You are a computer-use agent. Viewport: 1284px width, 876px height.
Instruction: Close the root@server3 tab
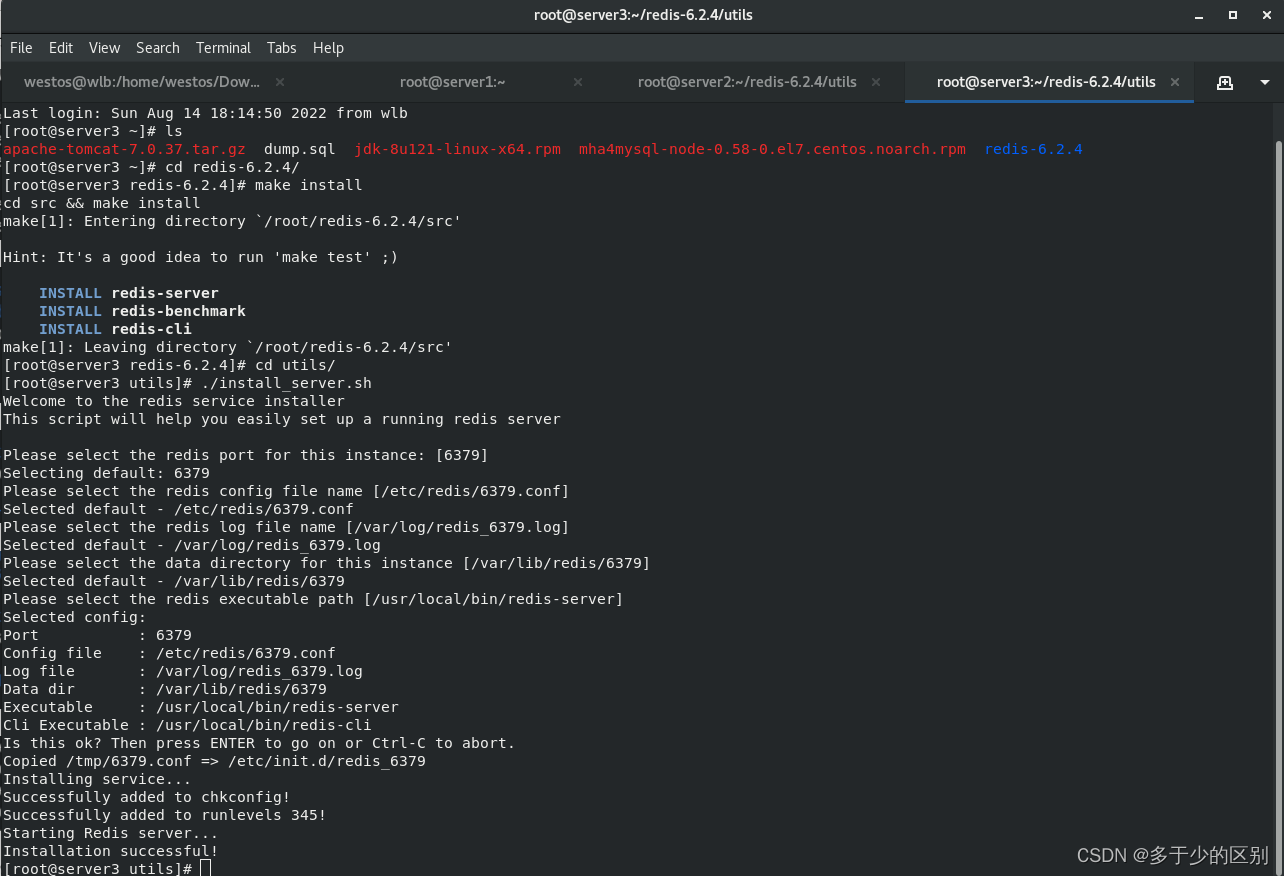pos(1175,82)
